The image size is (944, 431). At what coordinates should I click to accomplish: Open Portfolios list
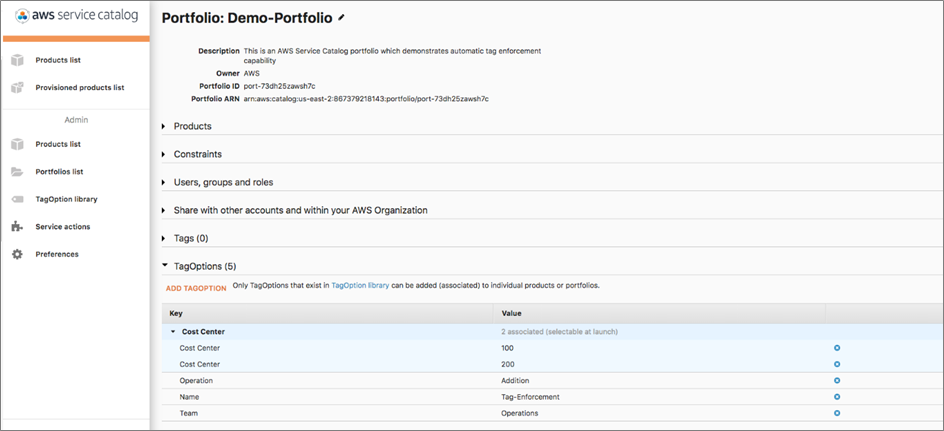(59, 172)
